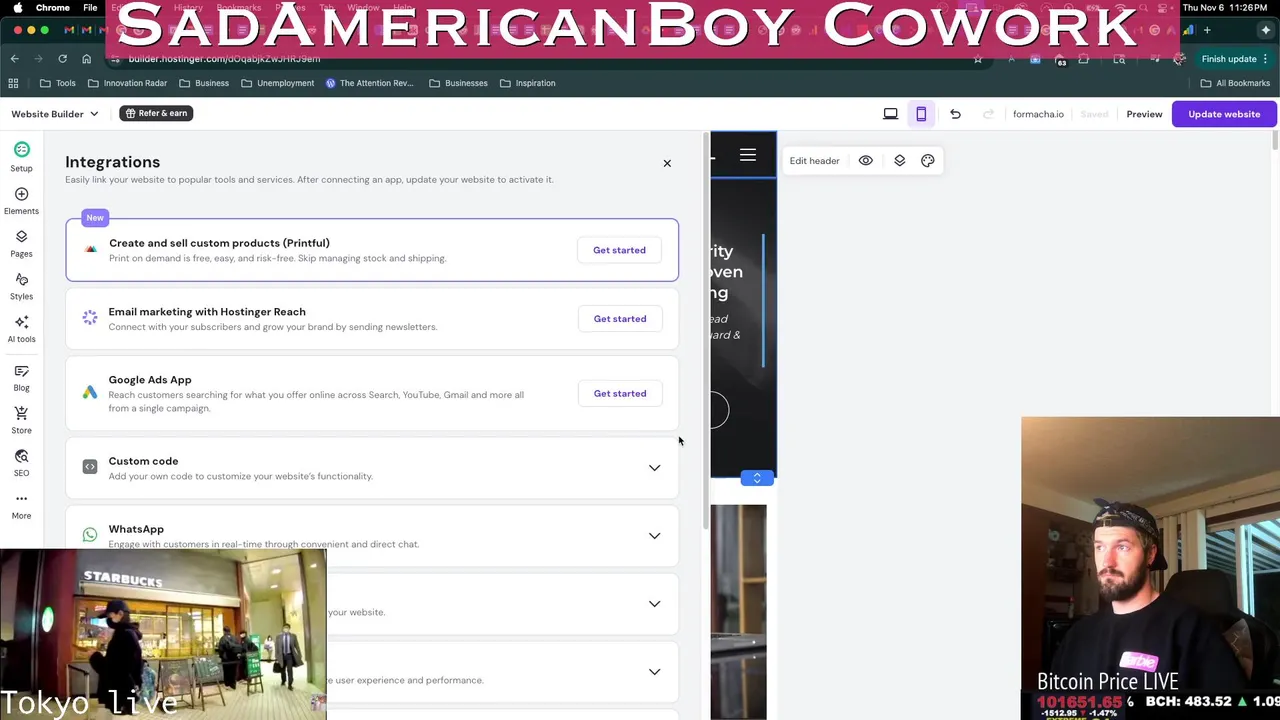Click the date and time in menu bar
This screenshot has width=1280, height=720.
coord(1226,7)
